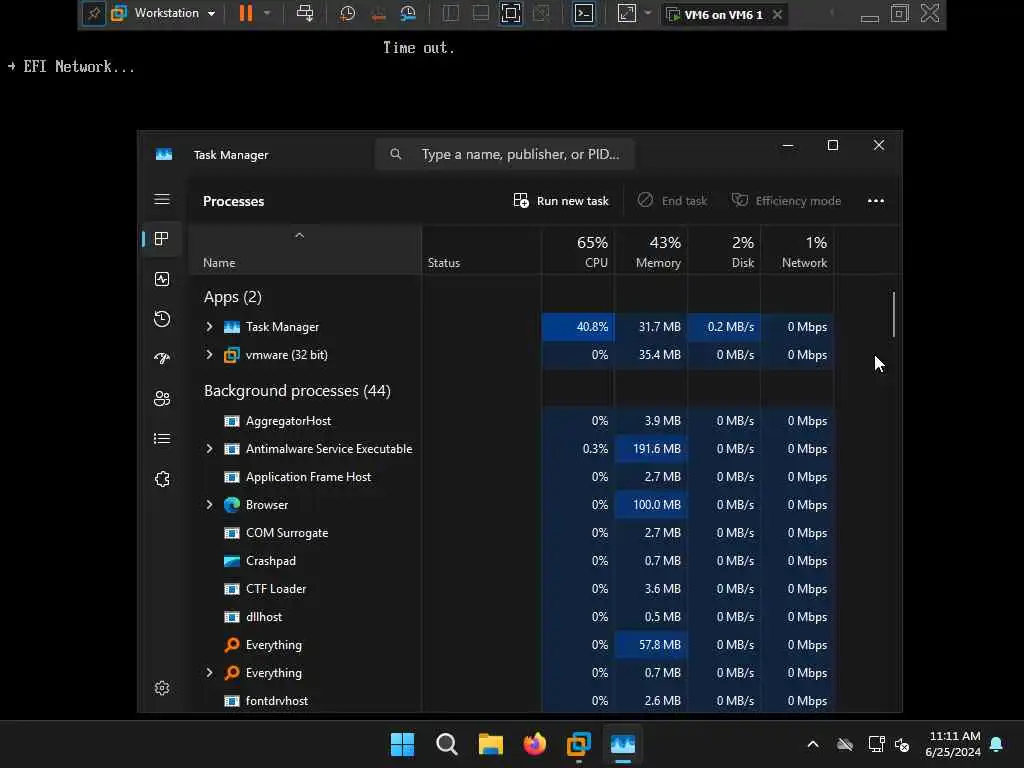Click the vmware (32 bit) icon
The width and height of the screenshot is (1024, 768).
tap(232, 355)
